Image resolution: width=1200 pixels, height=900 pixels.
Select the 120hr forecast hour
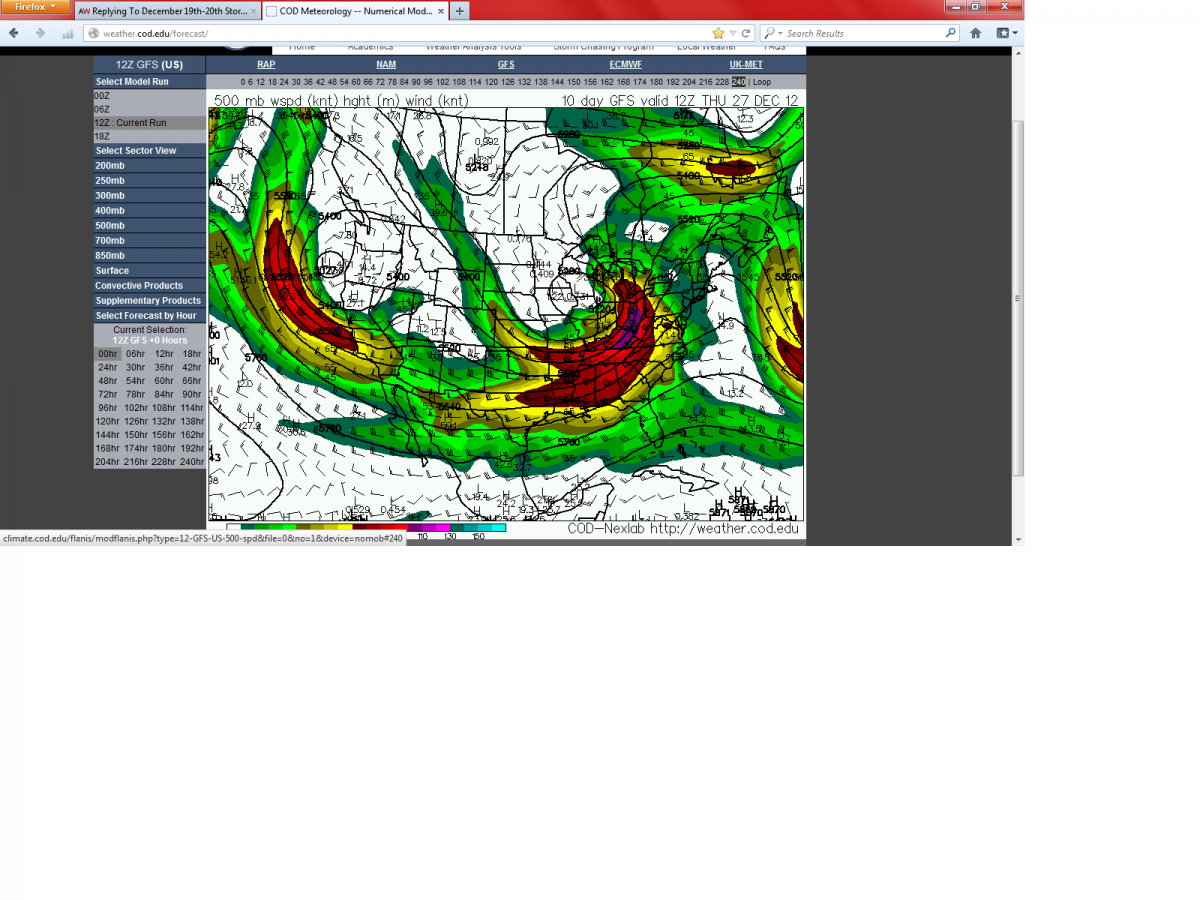108,421
